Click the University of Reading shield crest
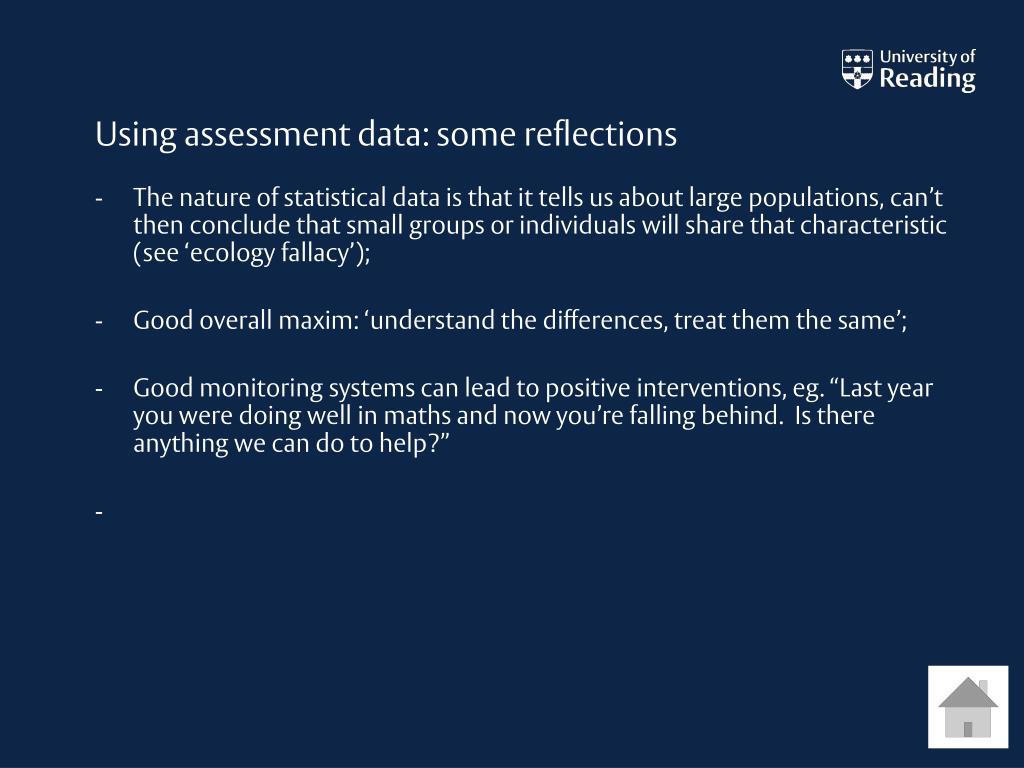The height and width of the screenshot is (768, 1024). 857,69
